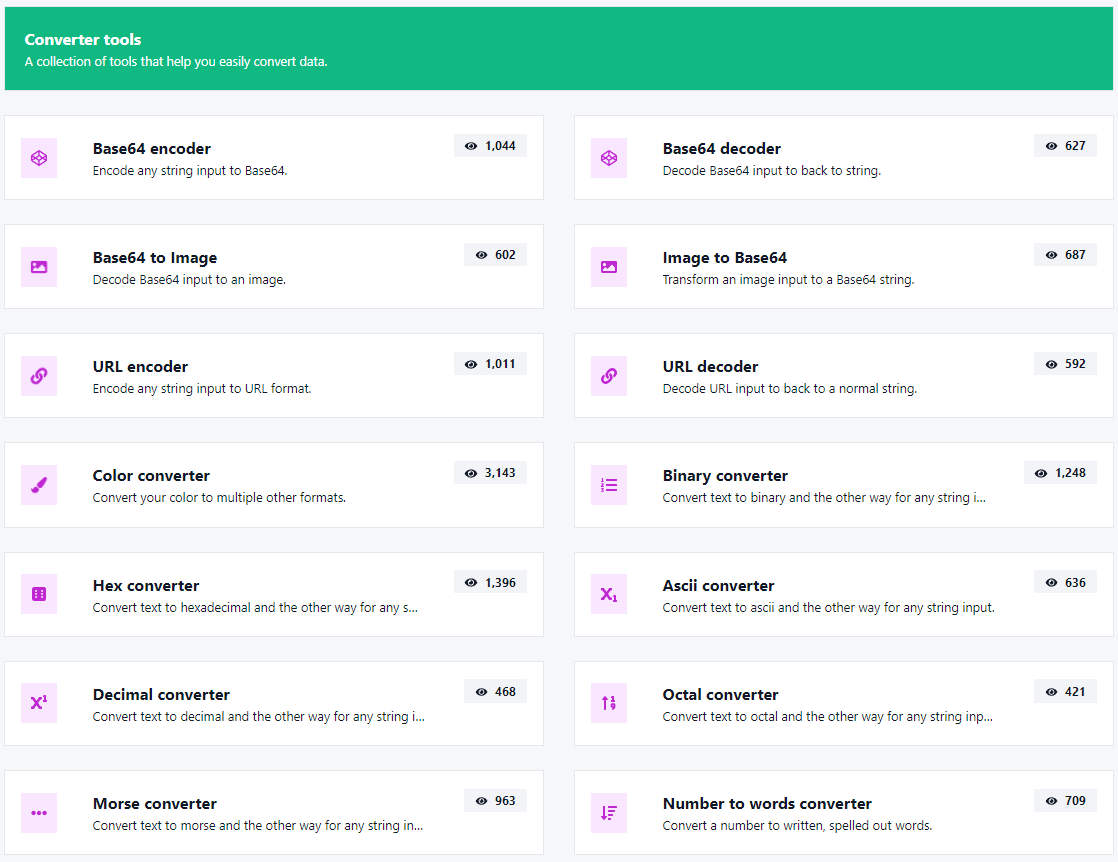Click the Number to words sort icon
1118x862 pixels.
[x=608, y=813]
